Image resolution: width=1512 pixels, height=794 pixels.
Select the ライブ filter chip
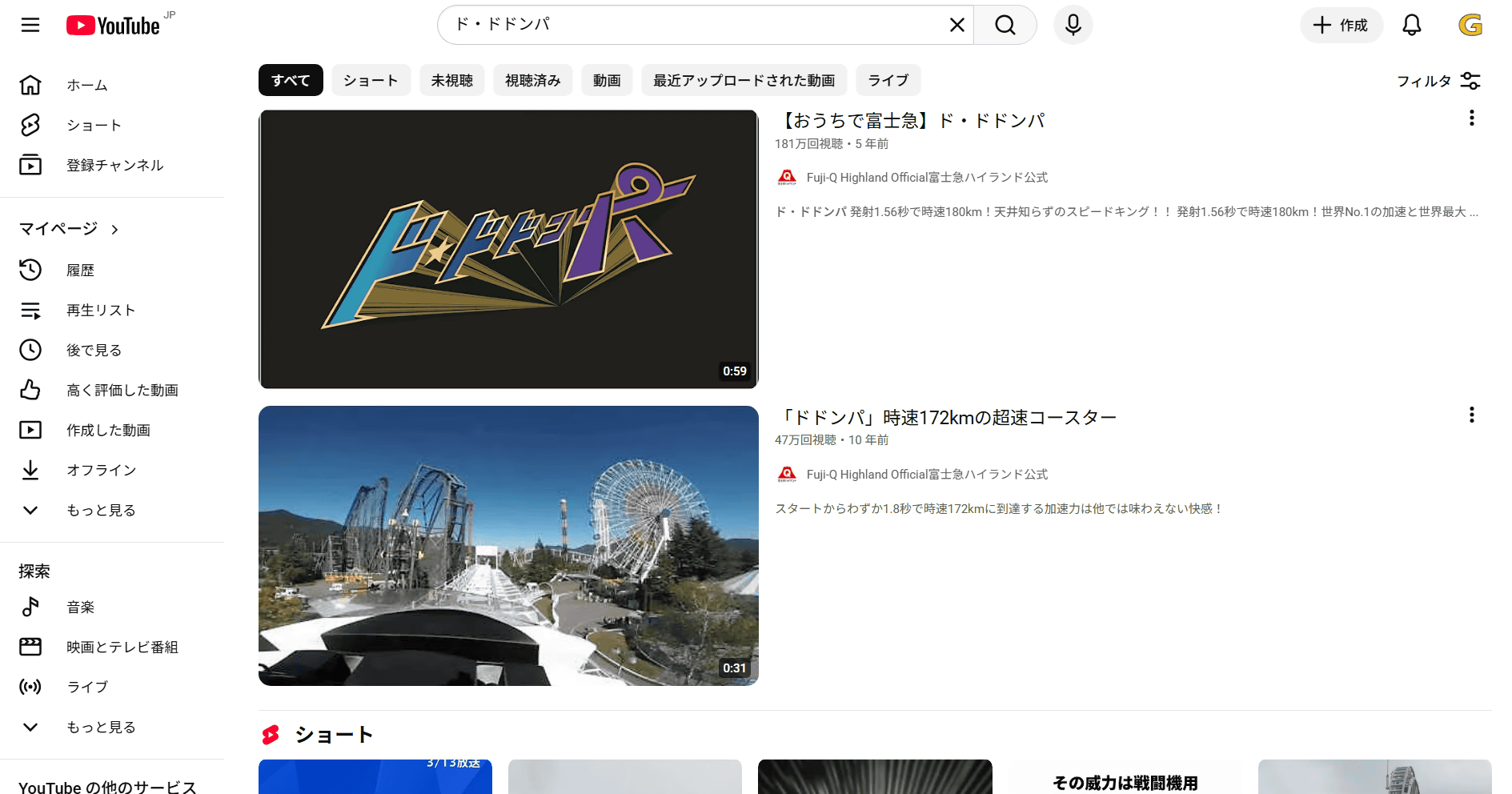point(888,81)
